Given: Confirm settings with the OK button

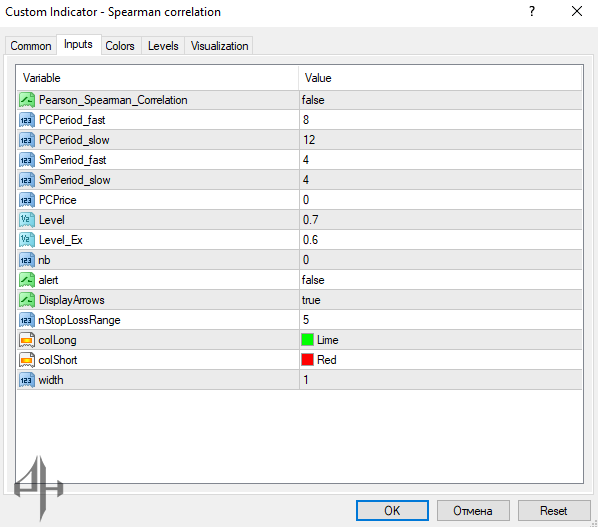Looking at the screenshot, I should pyautogui.click(x=392, y=511).
